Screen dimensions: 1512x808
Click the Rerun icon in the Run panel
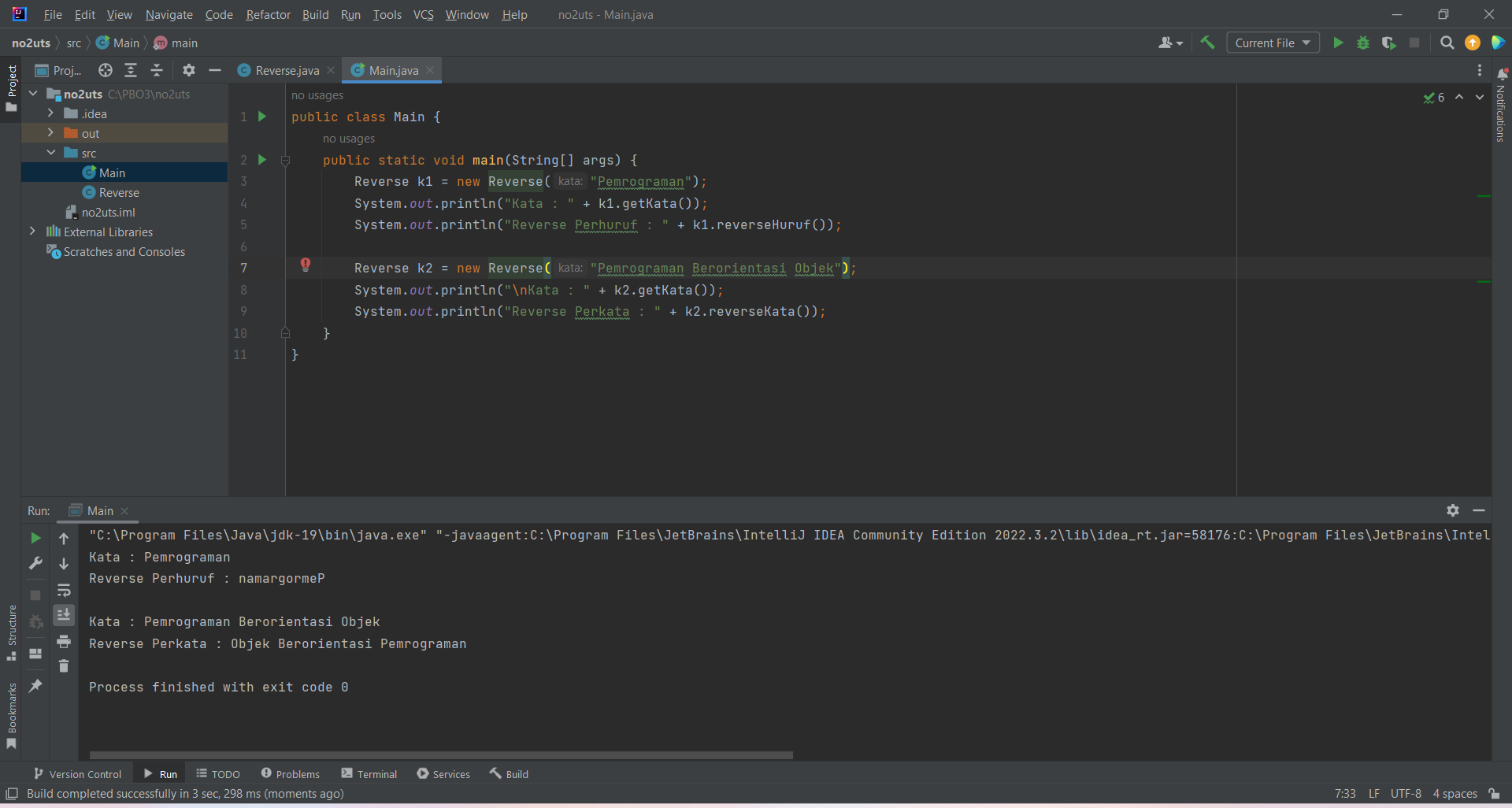(35, 539)
